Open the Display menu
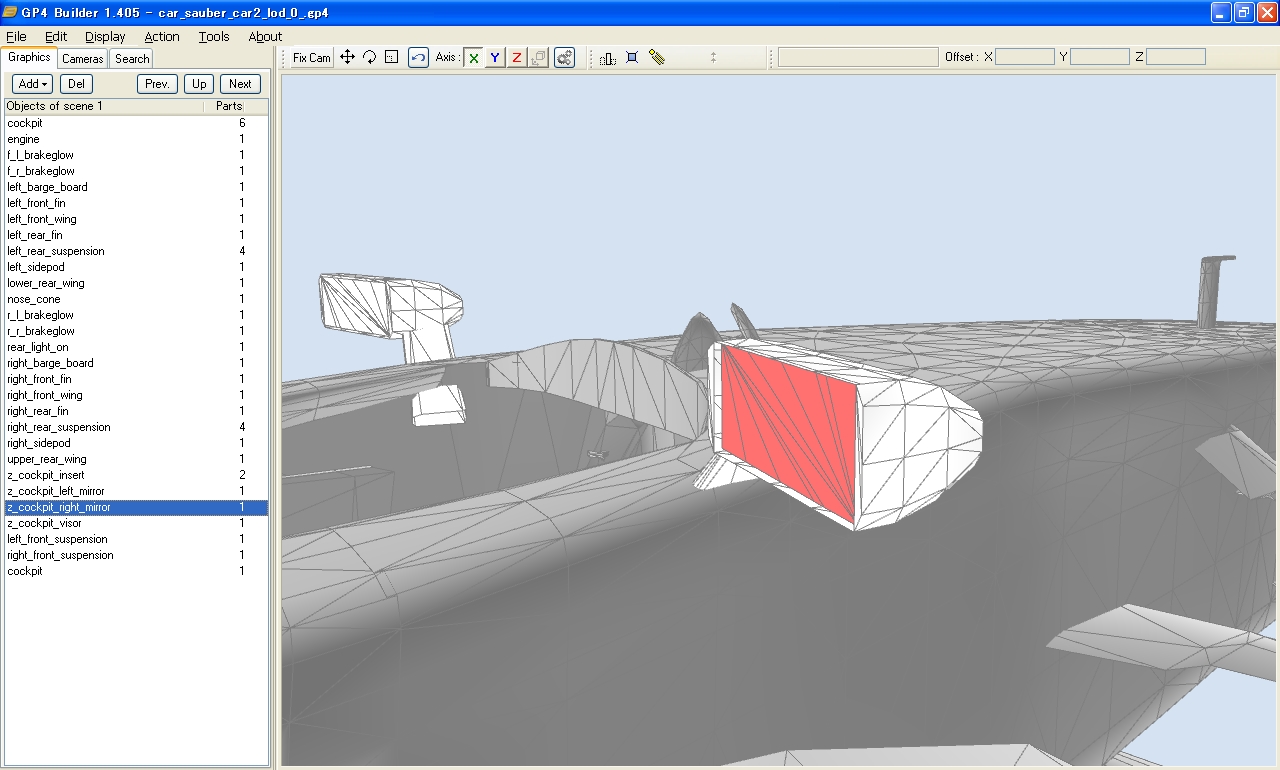 (x=105, y=36)
